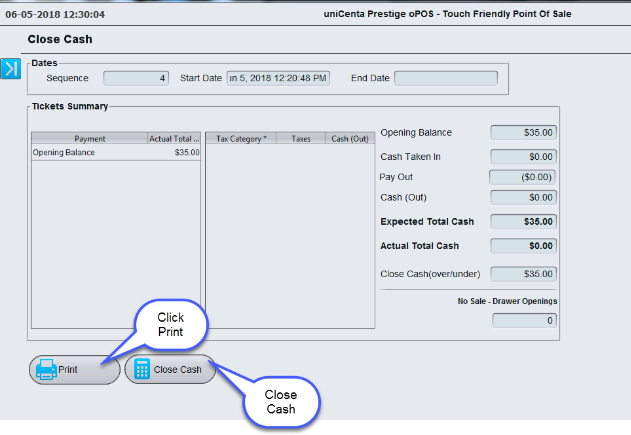Sort by Tax Category column header
This screenshot has height=435, width=631.
click(241, 138)
